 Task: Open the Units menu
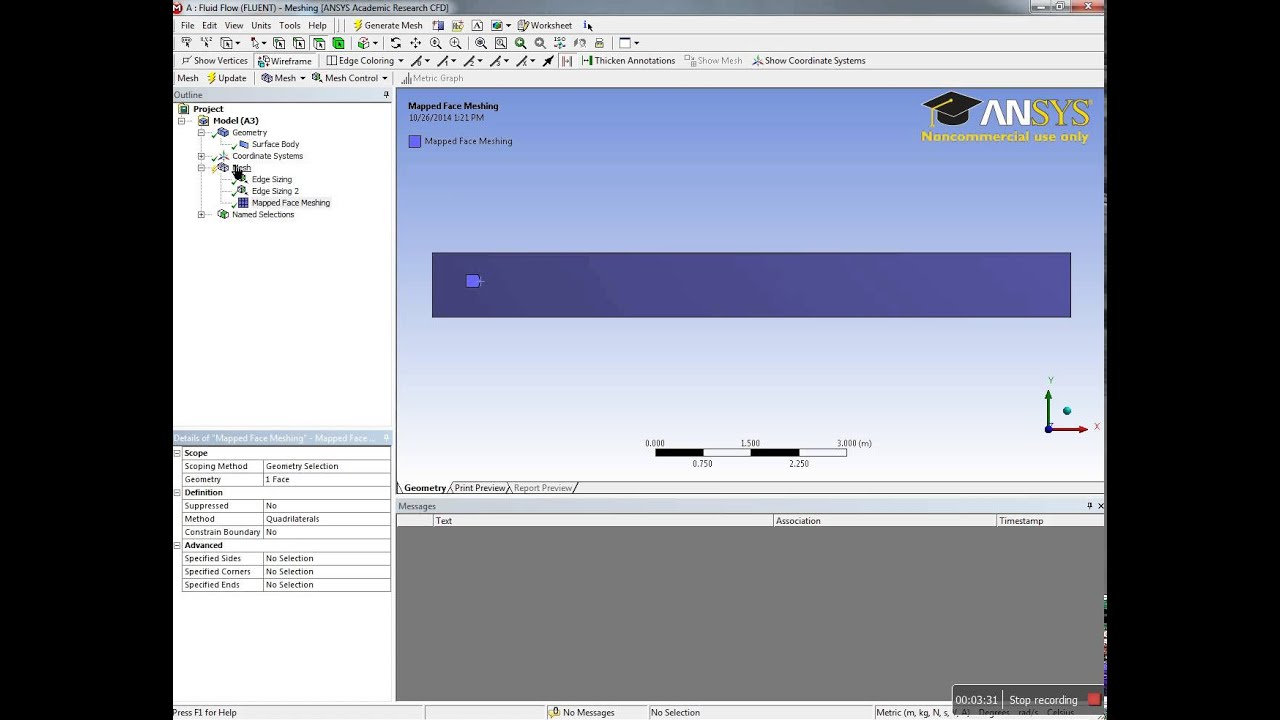tap(261, 25)
